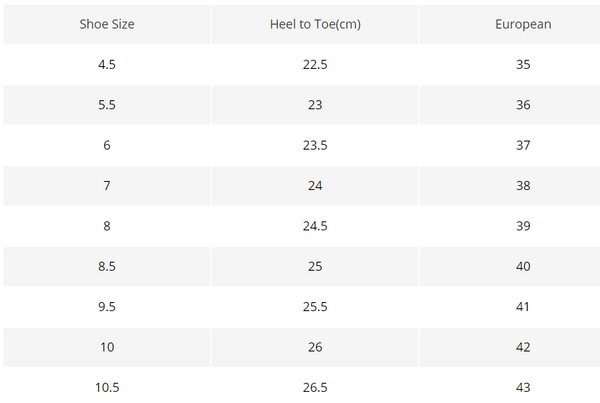
Task: Click the Heel to Toe(cm) header
Action: point(315,24)
